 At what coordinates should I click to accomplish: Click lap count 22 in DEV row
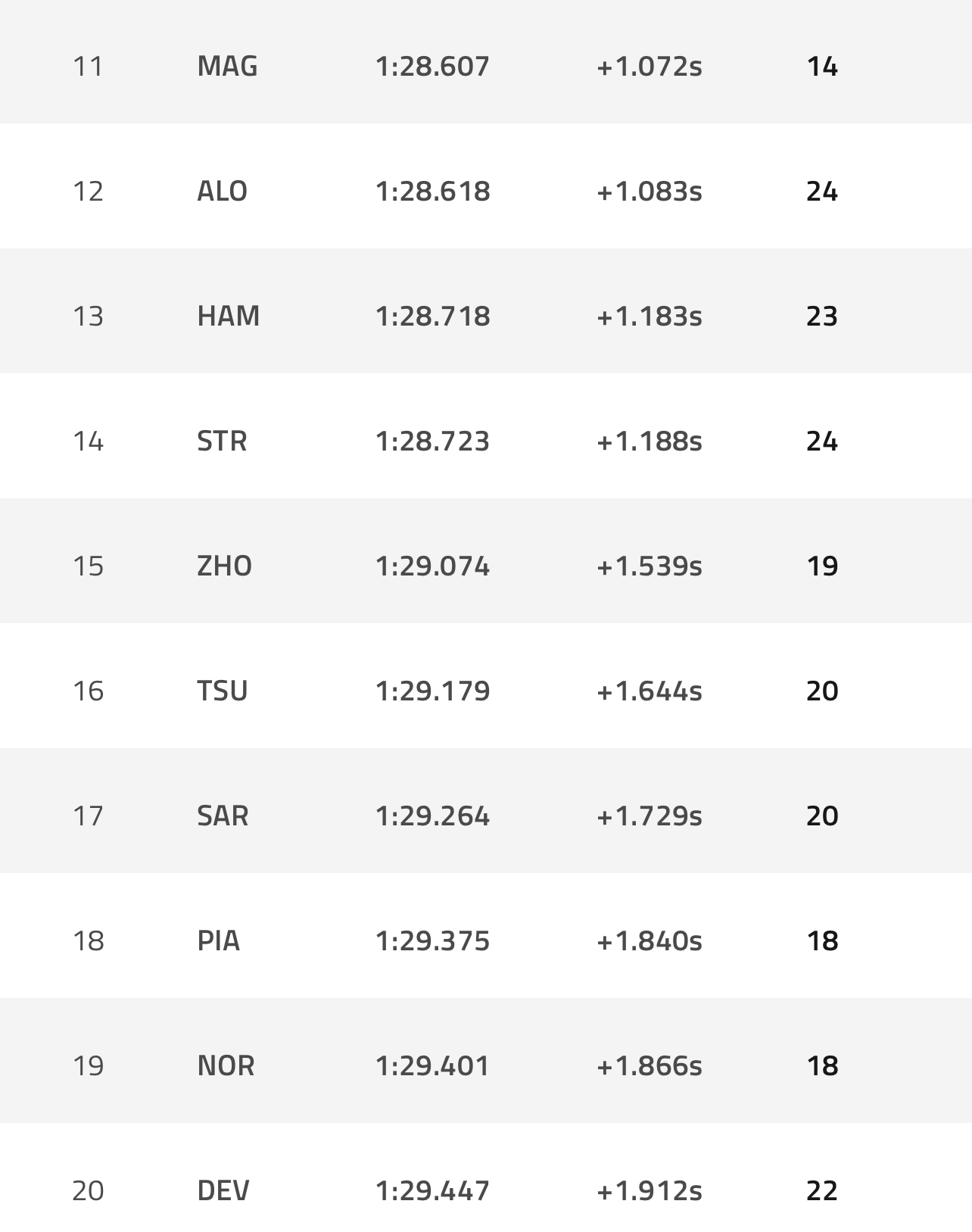coord(822,1191)
